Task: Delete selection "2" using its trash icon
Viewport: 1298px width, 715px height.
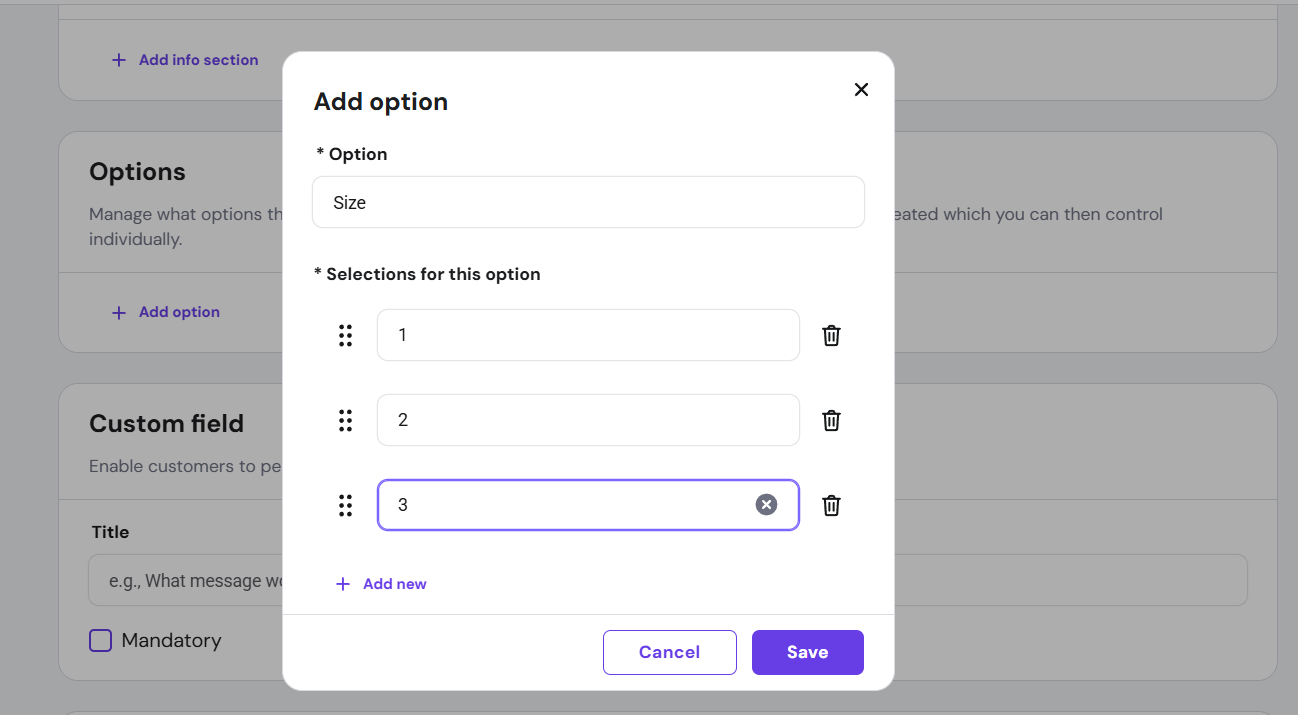Action: pos(831,420)
